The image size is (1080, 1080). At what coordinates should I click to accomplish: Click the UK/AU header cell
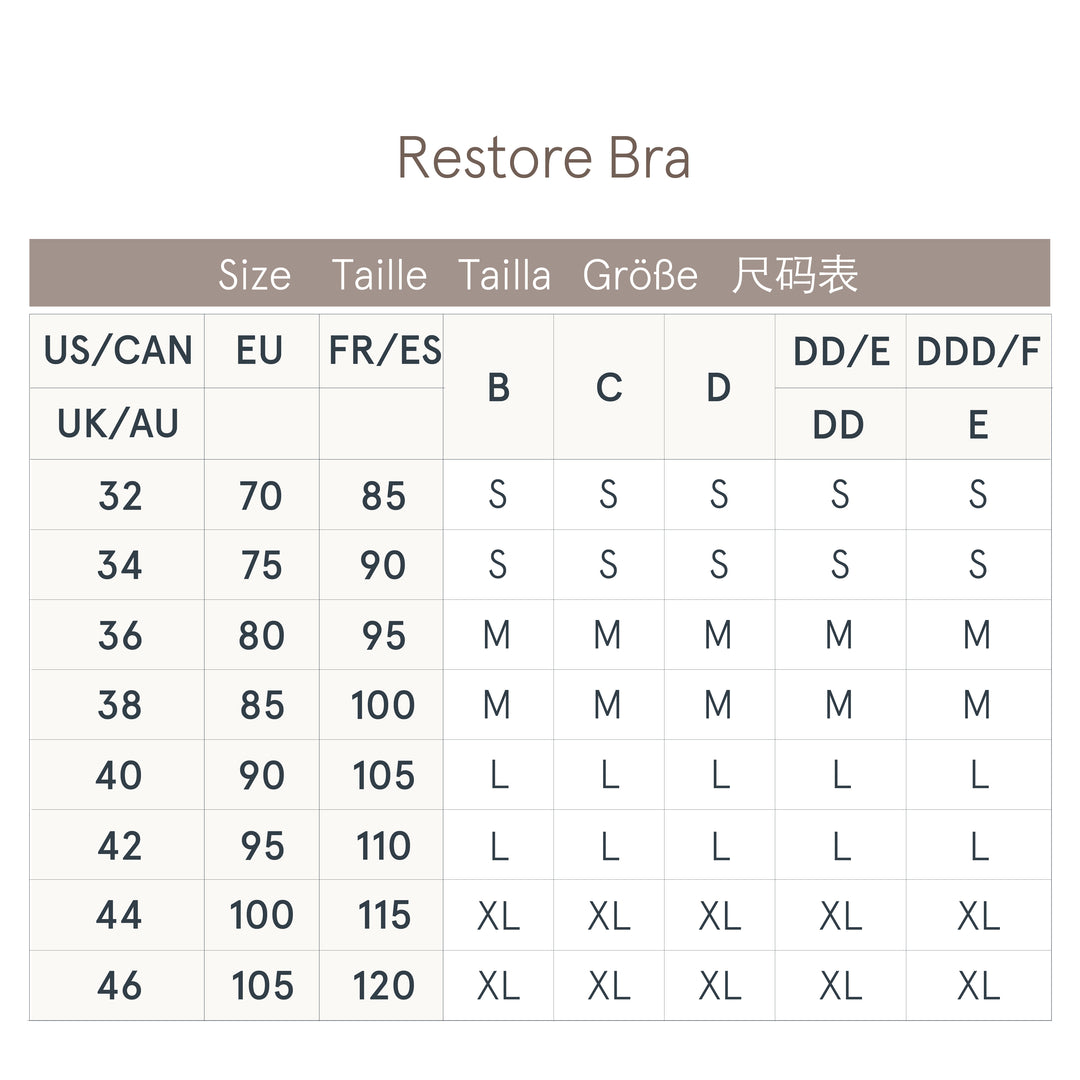tap(118, 424)
